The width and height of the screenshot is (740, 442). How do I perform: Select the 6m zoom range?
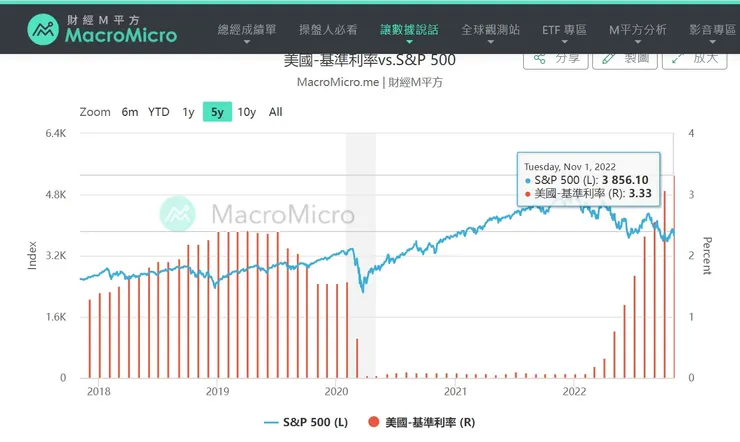coord(130,112)
